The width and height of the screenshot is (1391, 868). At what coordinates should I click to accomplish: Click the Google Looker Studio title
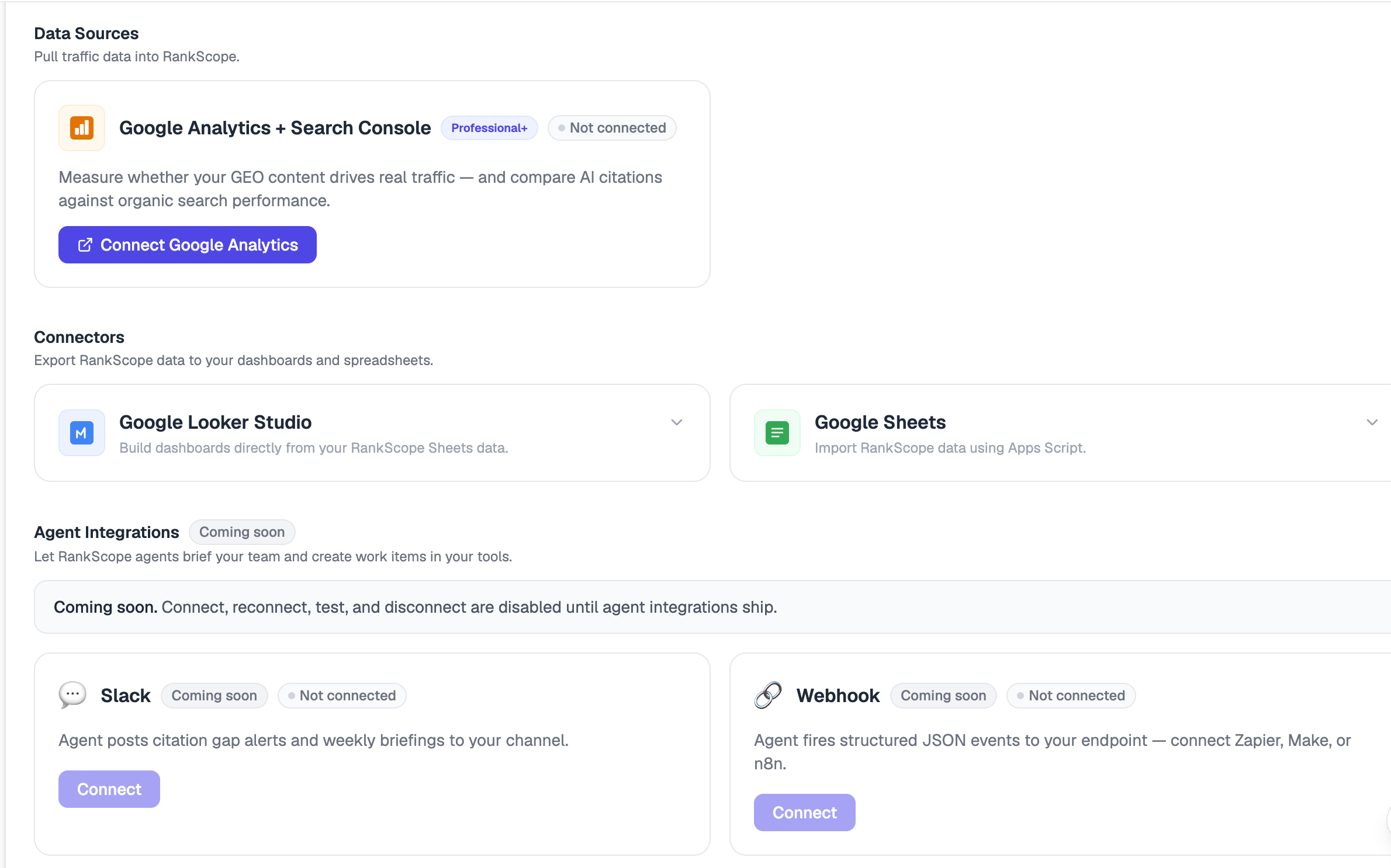click(x=216, y=422)
